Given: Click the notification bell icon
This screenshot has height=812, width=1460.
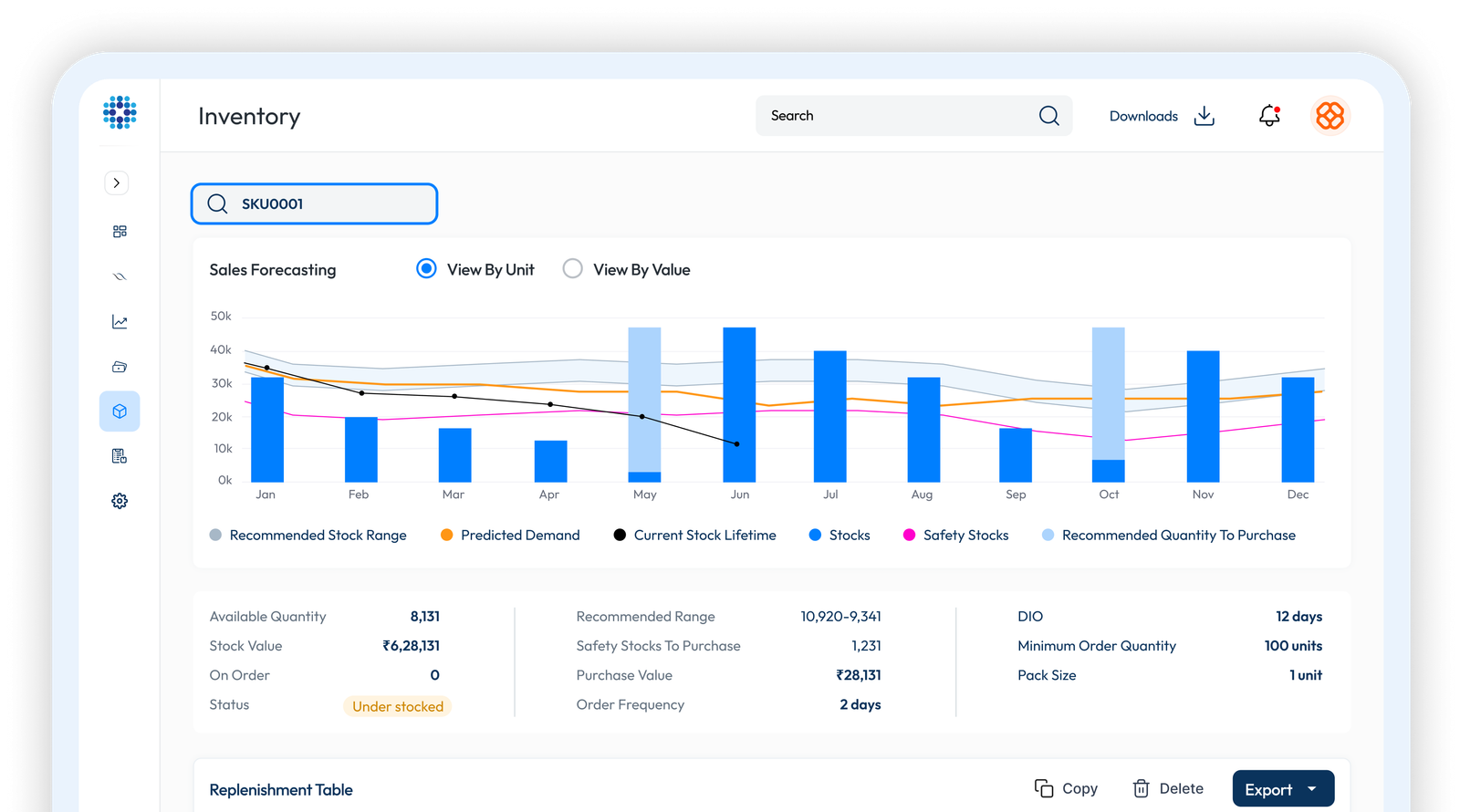Looking at the screenshot, I should point(1269,116).
